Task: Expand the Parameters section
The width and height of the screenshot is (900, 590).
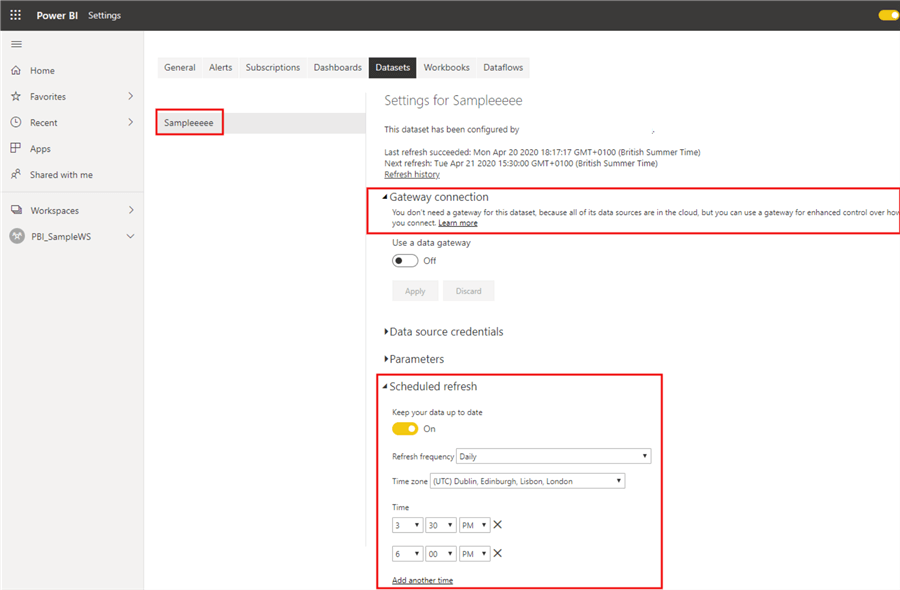Action: click(x=386, y=359)
